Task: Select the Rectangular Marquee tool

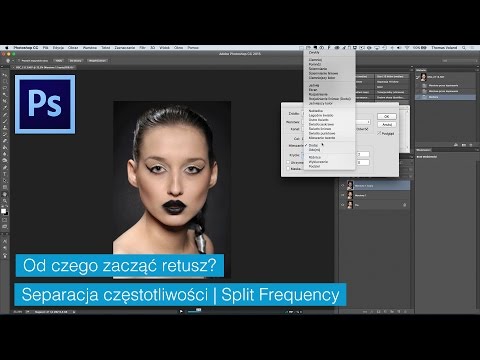Action: 5,82
